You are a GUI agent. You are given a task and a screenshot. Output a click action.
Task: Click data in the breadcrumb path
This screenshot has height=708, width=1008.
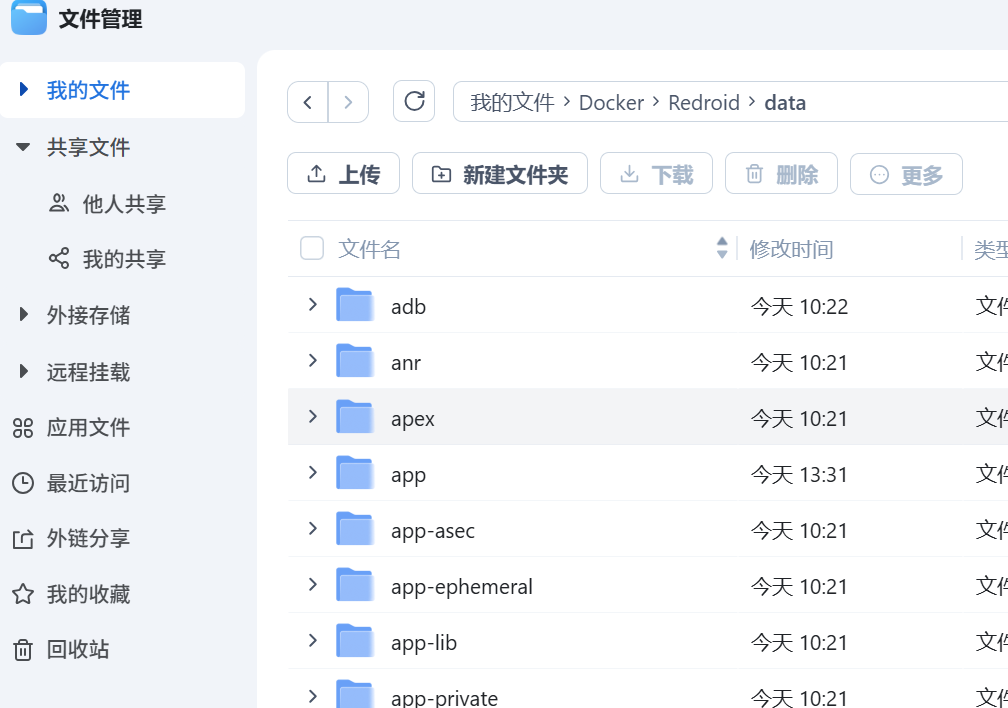pyautogui.click(x=785, y=102)
